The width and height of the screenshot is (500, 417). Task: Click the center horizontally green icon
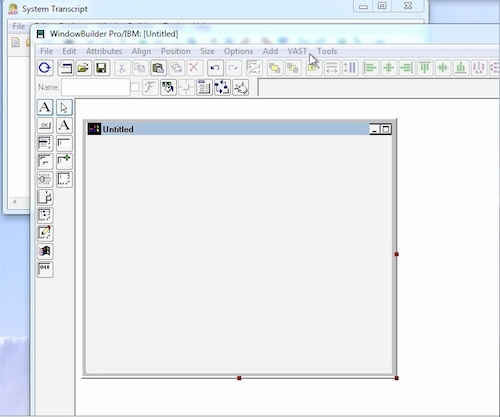388,68
